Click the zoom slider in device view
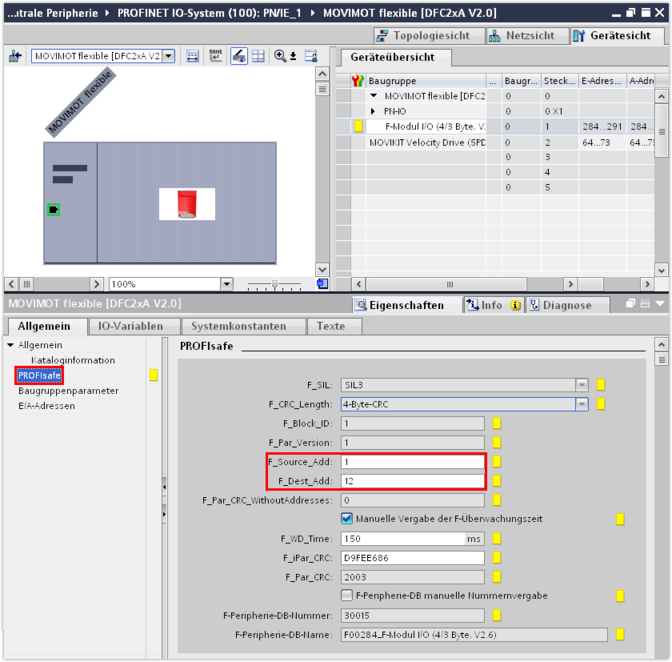Viewport: 672px width, 662px height. pyautogui.click(x=274, y=284)
